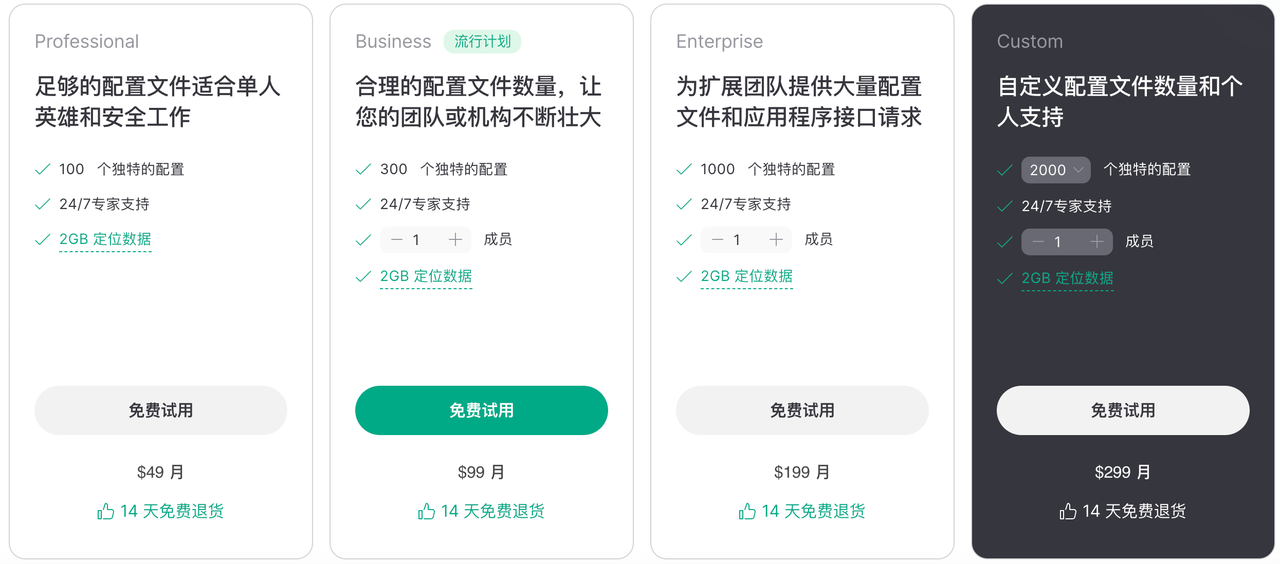Open 2GB 定位数据 link in Custom plan
1280x564 pixels.
click(x=1067, y=279)
